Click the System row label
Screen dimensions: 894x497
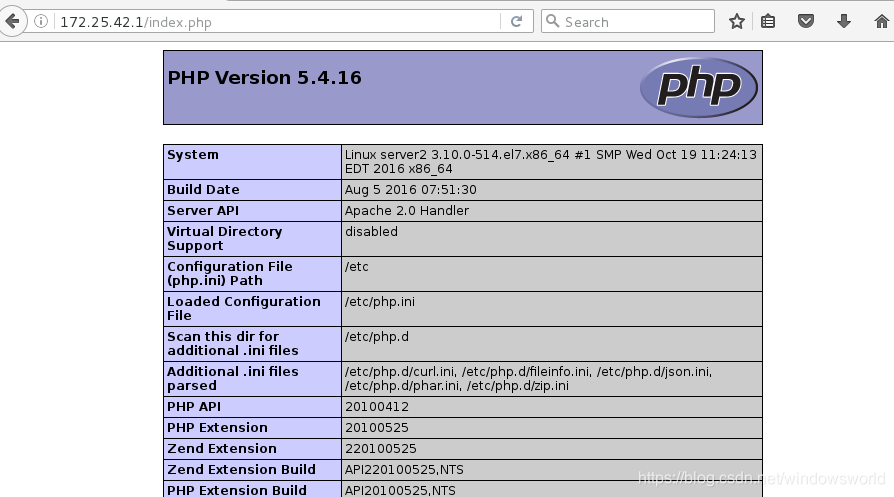pyautogui.click(x=193, y=154)
